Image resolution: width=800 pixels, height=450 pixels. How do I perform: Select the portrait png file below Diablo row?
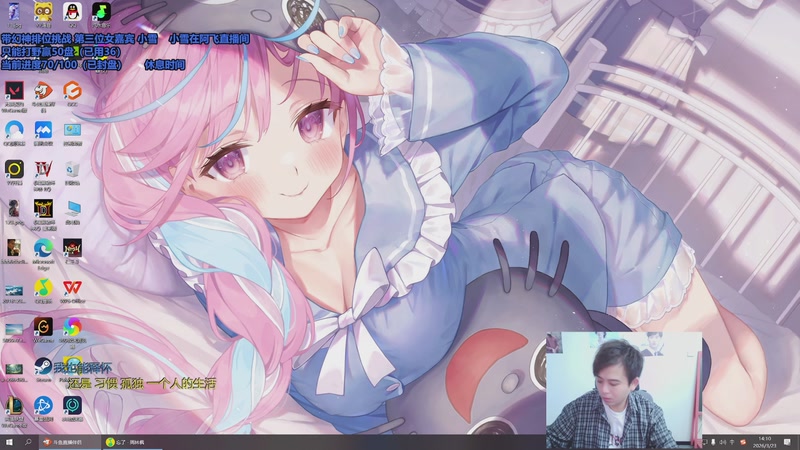14,211
